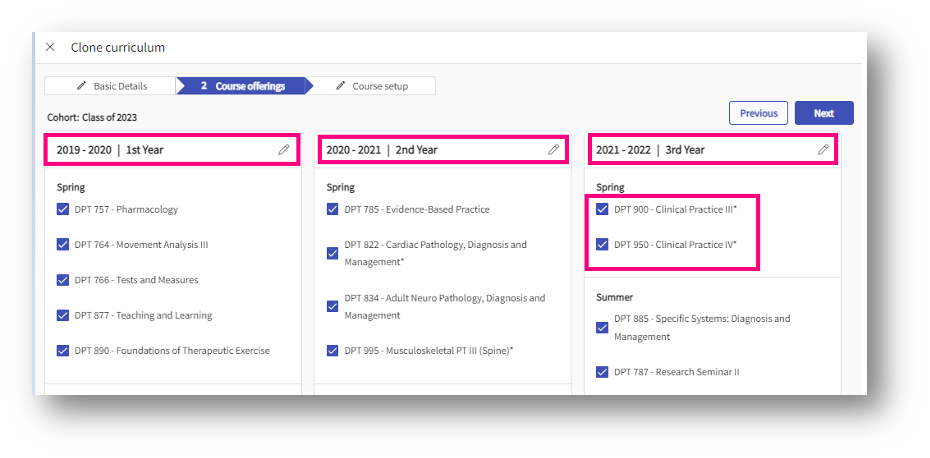Select the Course offerings step
The width and height of the screenshot is (930, 458).
tap(243, 86)
